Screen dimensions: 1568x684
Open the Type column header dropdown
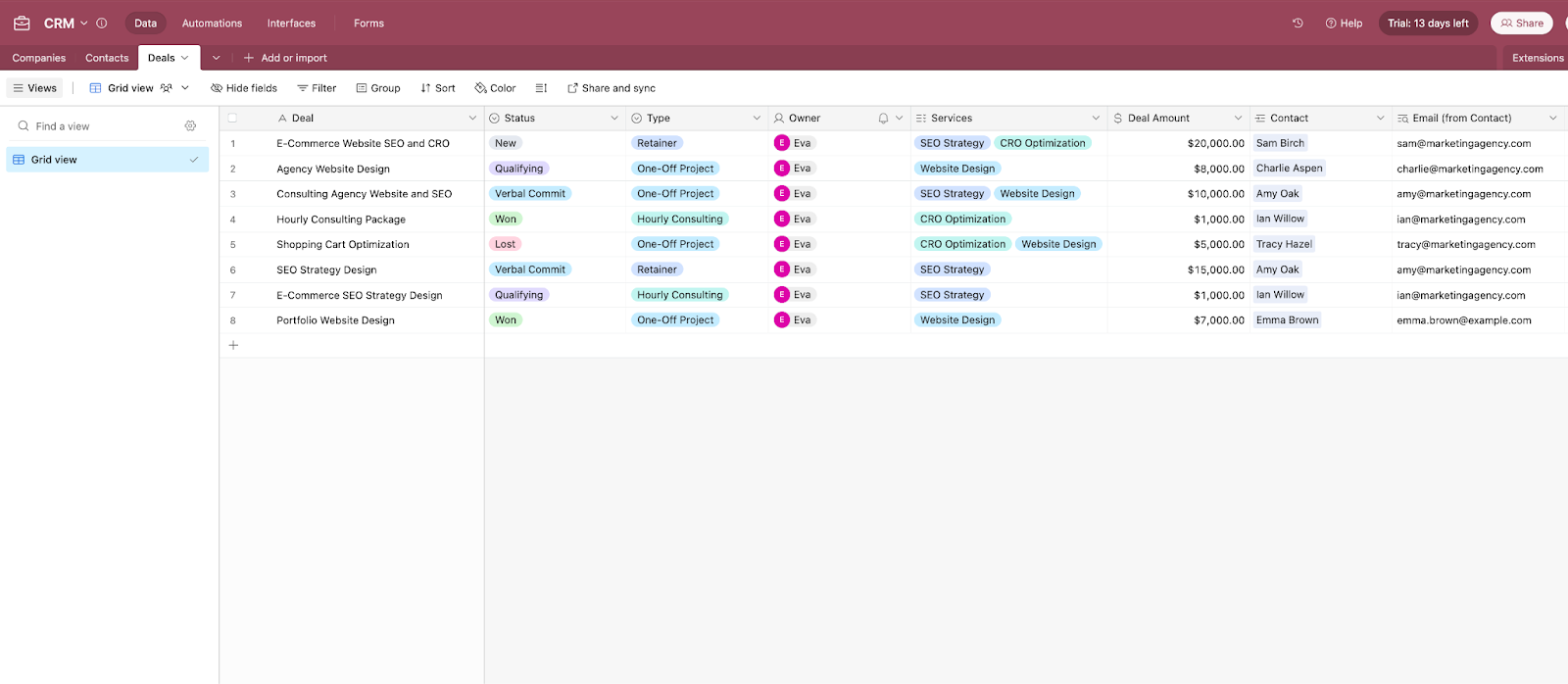click(757, 118)
